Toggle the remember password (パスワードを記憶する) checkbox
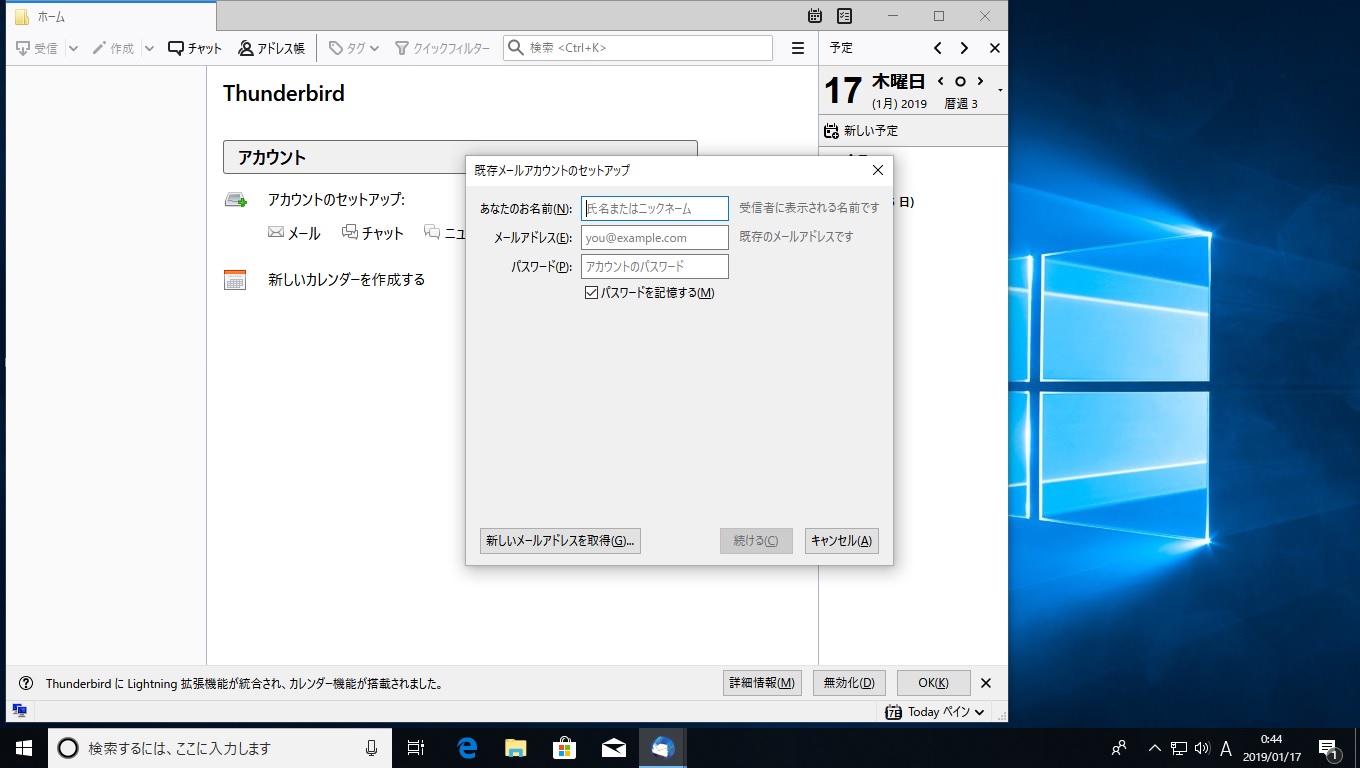The width and height of the screenshot is (1360, 768). point(591,293)
